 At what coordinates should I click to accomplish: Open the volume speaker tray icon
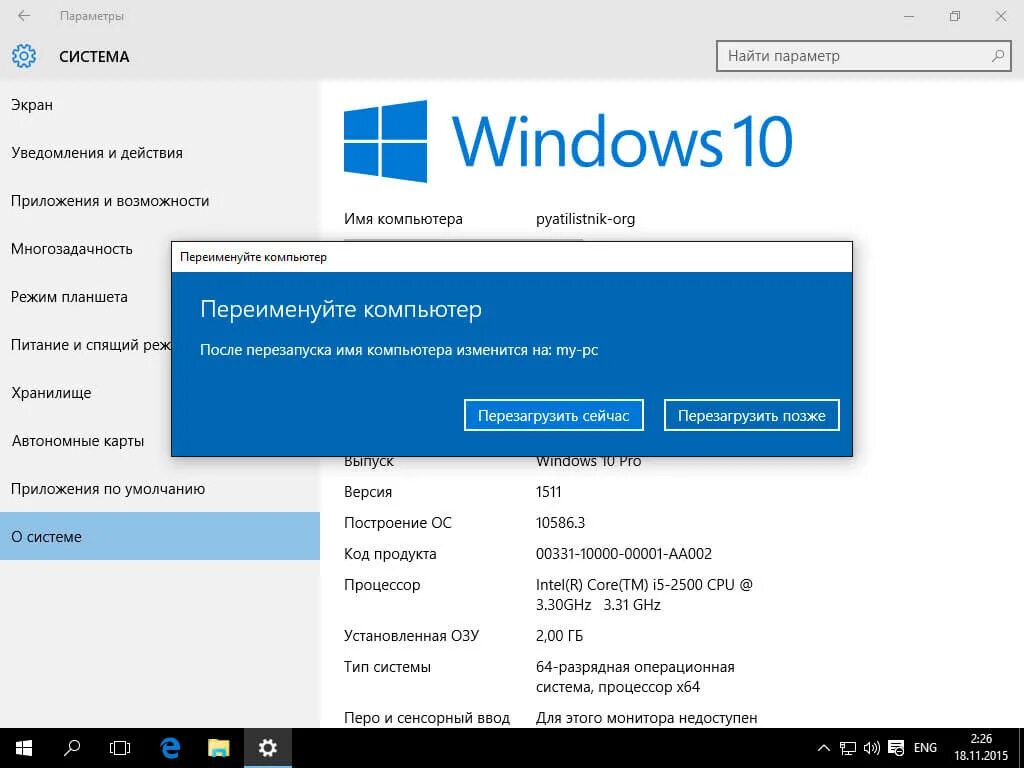(x=872, y=748)
